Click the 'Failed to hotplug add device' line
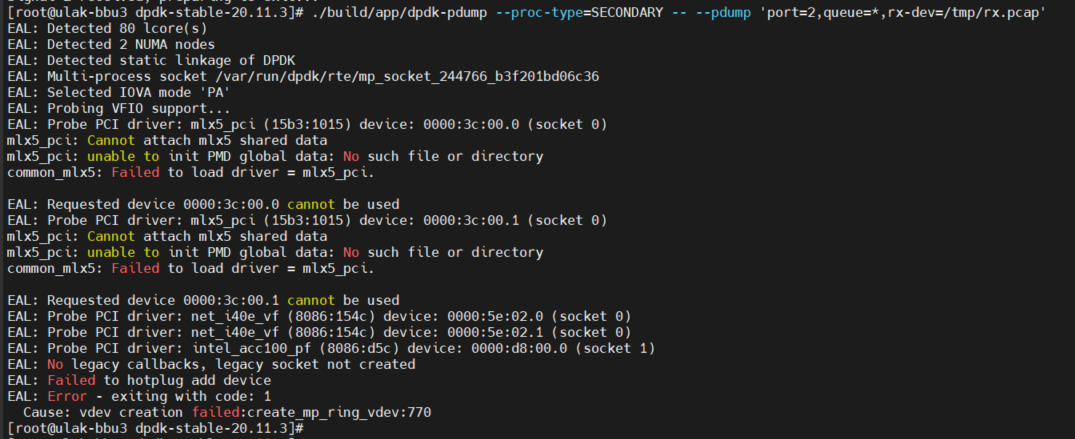The height and width of the screenshot is (439, 1075). [x=139, y=381]
